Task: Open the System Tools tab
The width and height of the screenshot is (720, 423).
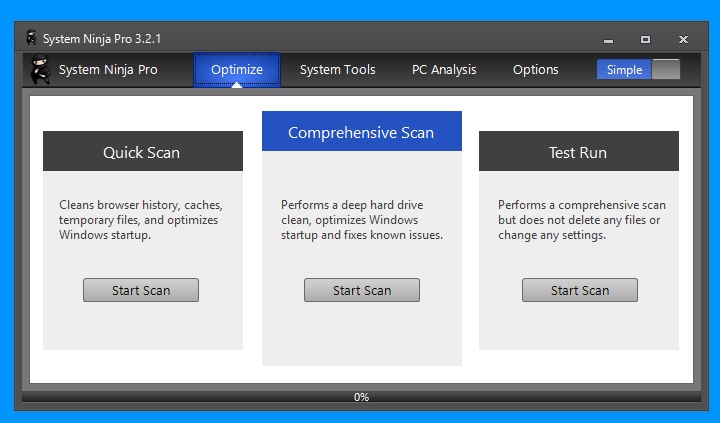Action: coord(338,70)
